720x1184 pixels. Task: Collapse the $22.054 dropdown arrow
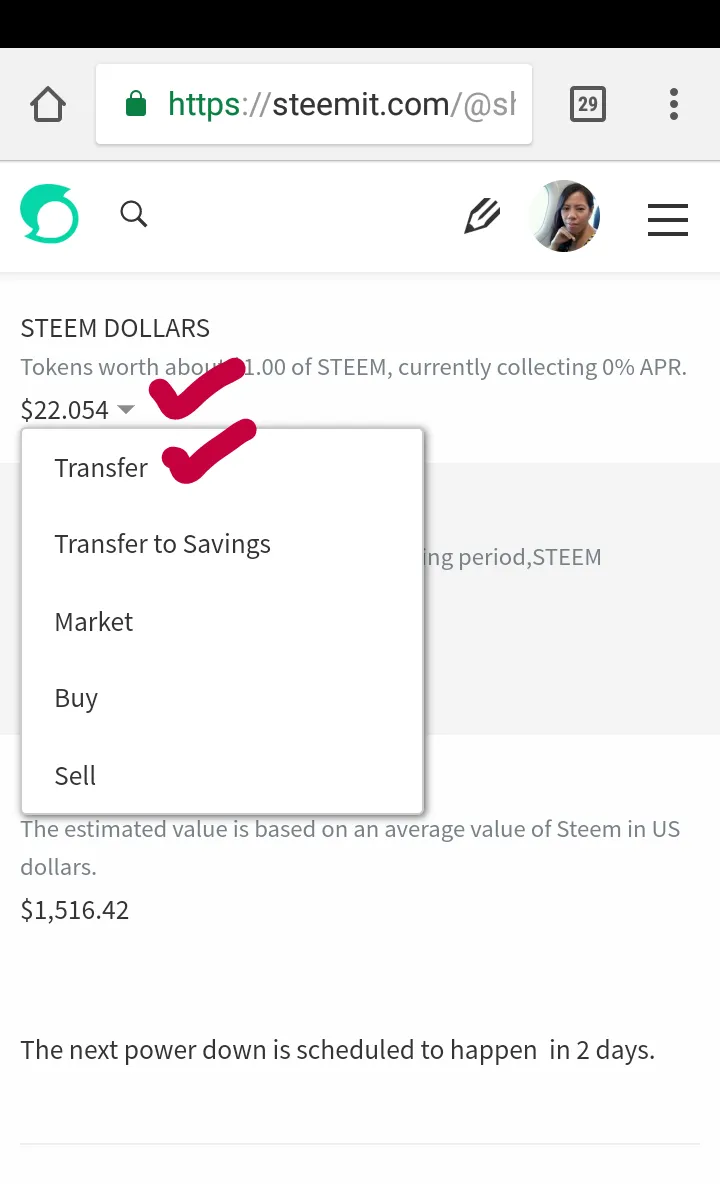pyautogui.click(x=126, y=409)
